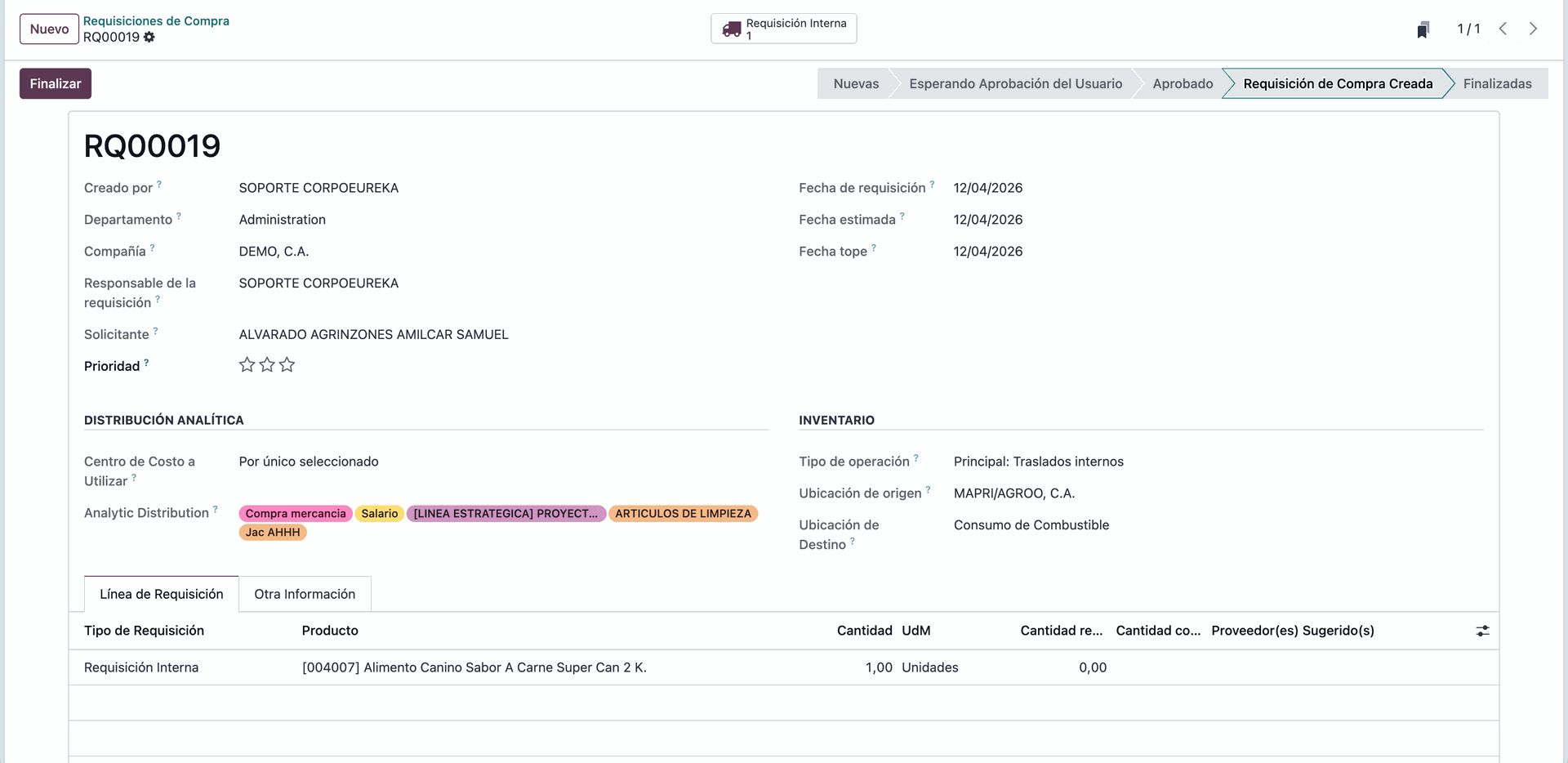Click the pink Compra mercancia tag
This screenshot has height=763, width=1568.
pos(296,513)
